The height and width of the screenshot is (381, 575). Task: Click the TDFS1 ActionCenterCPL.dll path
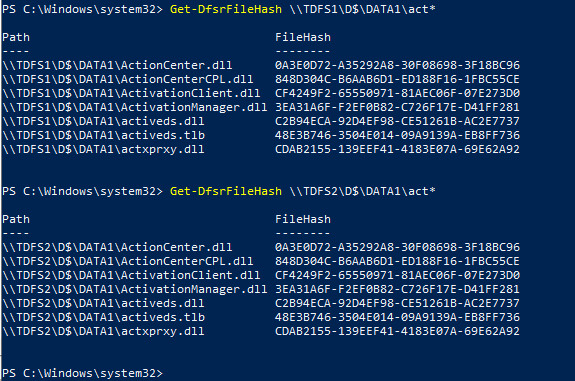pos(128,79)
